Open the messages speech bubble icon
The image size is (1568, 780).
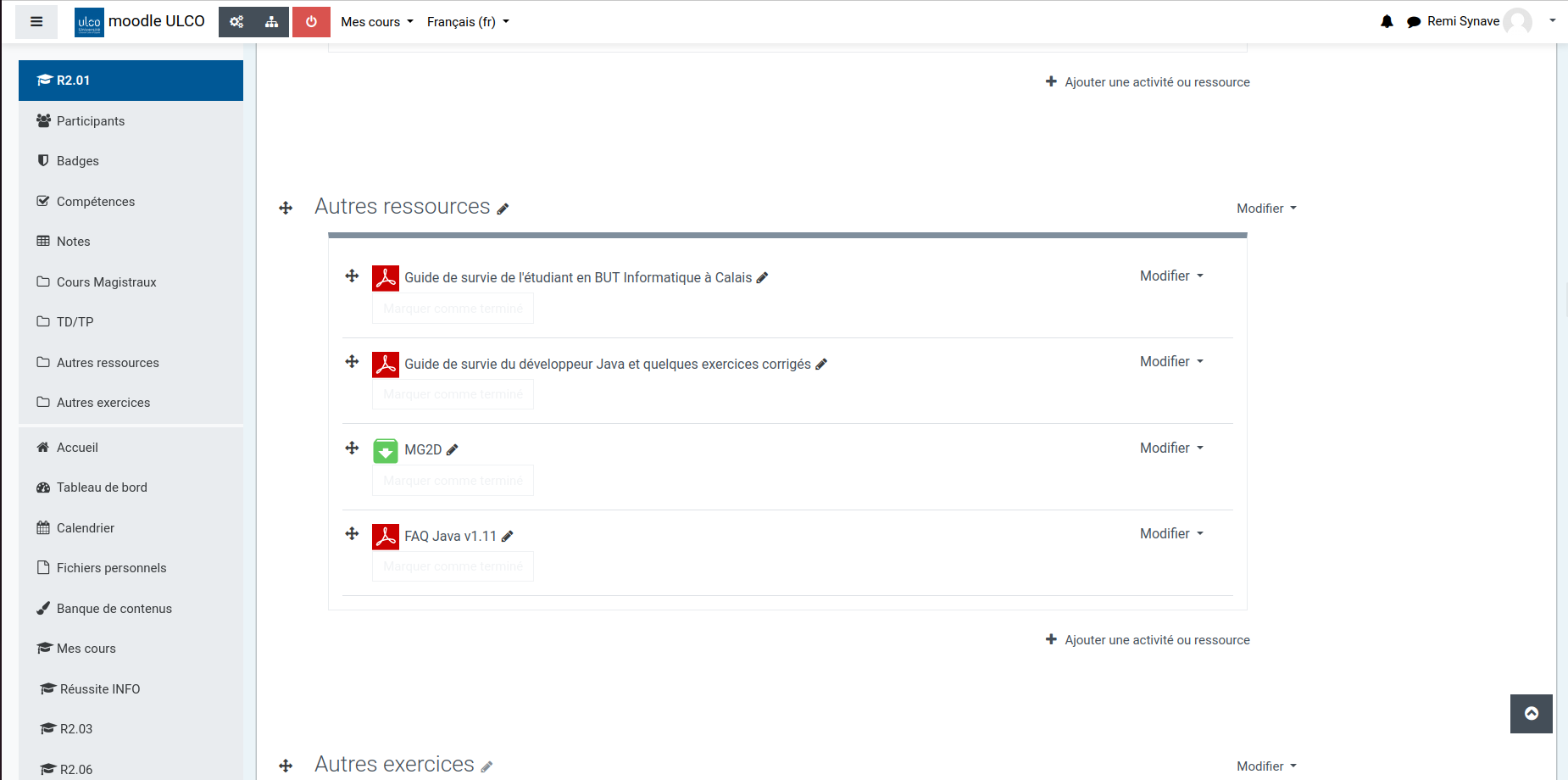coord(1413,22)
